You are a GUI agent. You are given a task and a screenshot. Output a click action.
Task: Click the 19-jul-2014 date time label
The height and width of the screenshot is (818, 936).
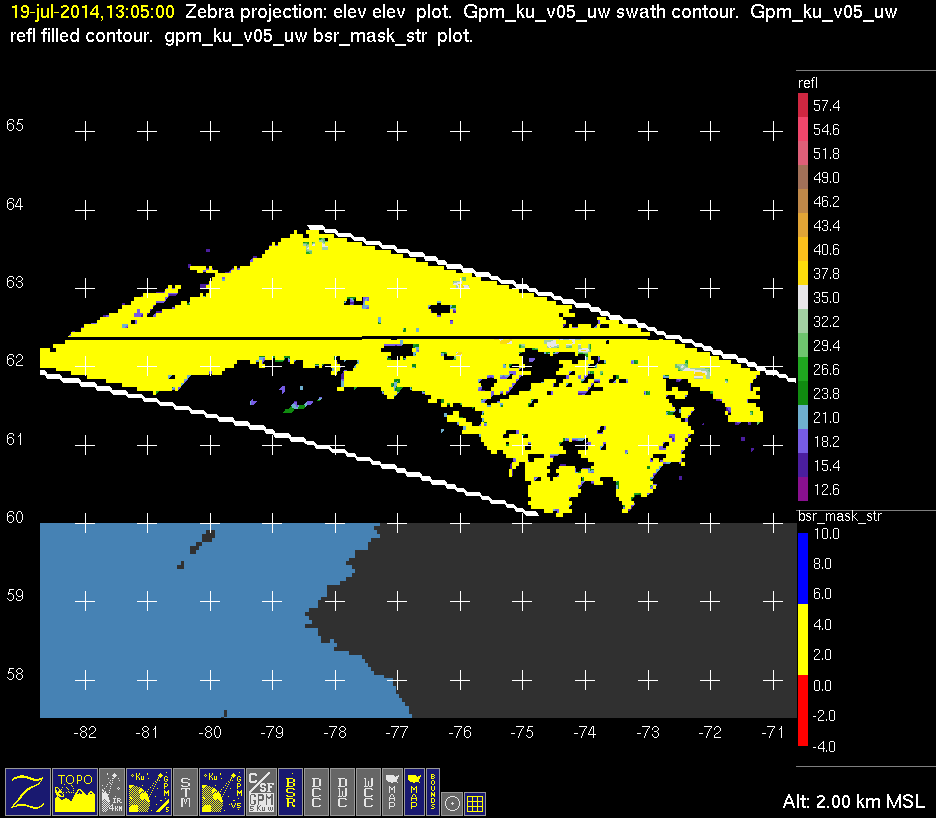(92, 13)
